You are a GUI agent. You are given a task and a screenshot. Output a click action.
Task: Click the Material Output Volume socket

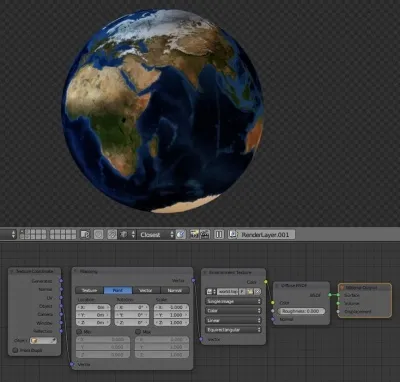pyautogui.click(x=338, y=303)
